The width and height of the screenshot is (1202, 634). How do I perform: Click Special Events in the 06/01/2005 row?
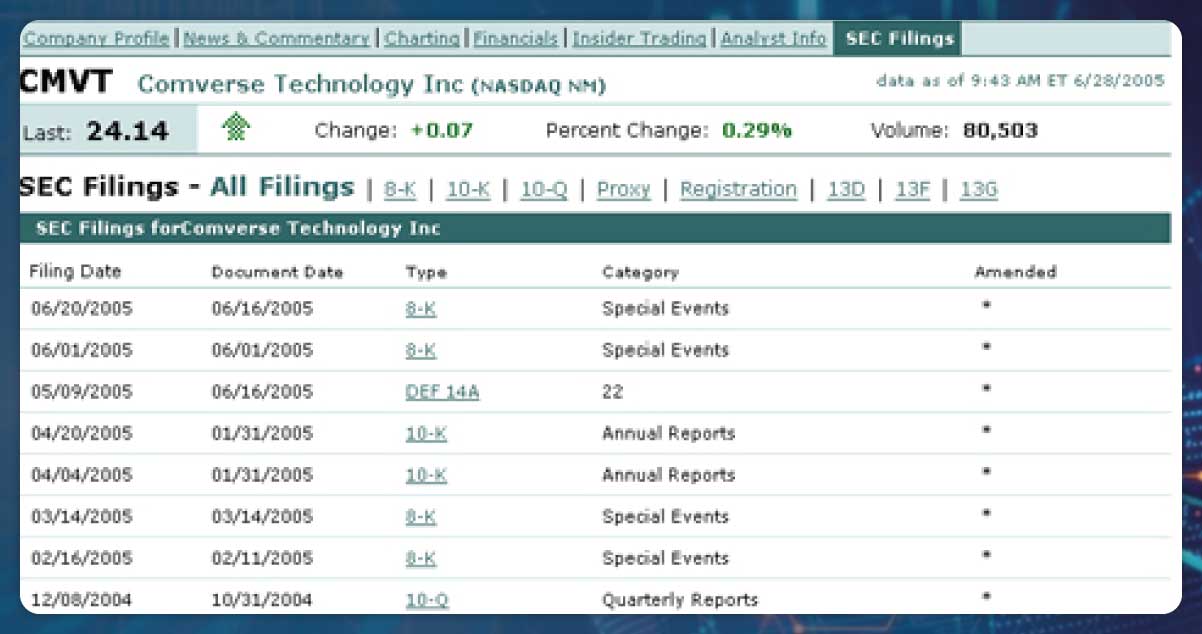click(665, 350)
